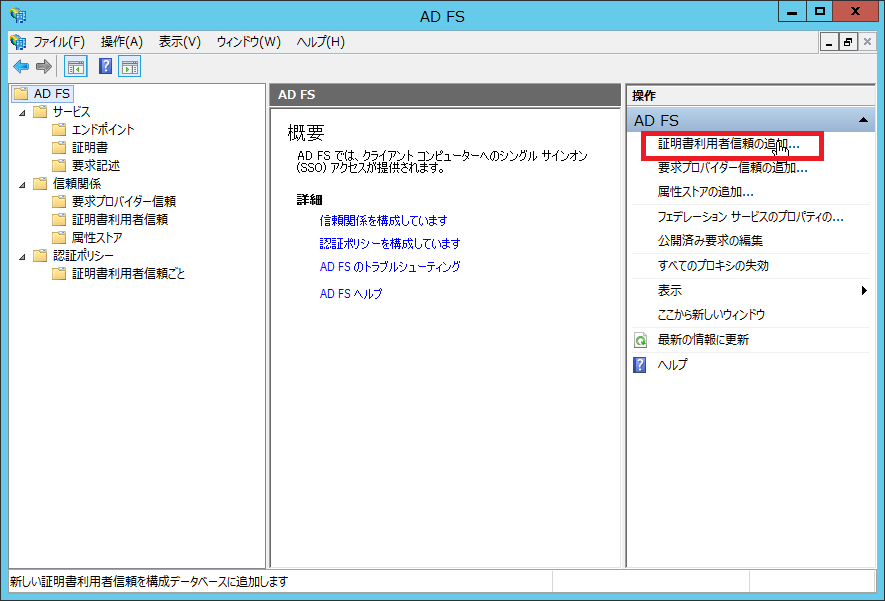Screen dimensions: 885x601
Task: Click the blue Help toolbar icon
Action: click(106, 66)
